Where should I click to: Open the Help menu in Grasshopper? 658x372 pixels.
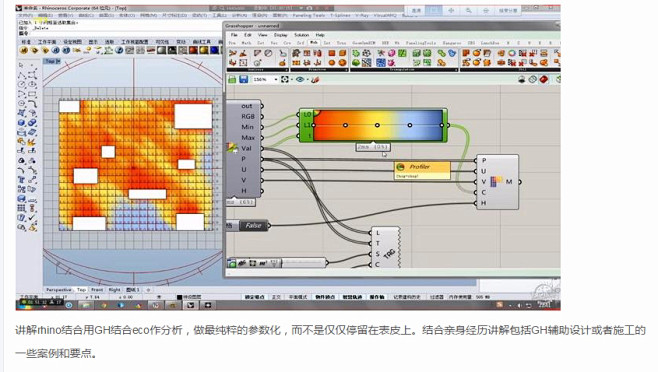(320, 35)
